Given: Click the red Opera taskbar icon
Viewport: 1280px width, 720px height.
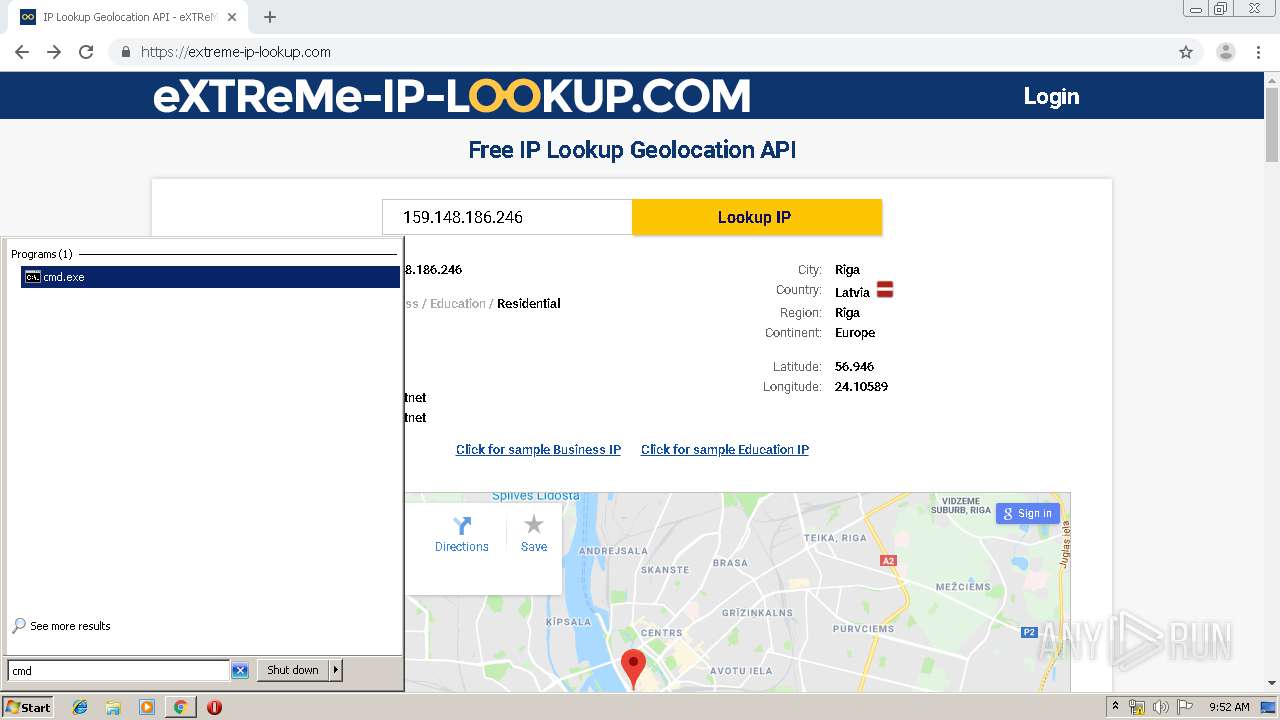Looking at the screenshot, I should tap(214, 707).
